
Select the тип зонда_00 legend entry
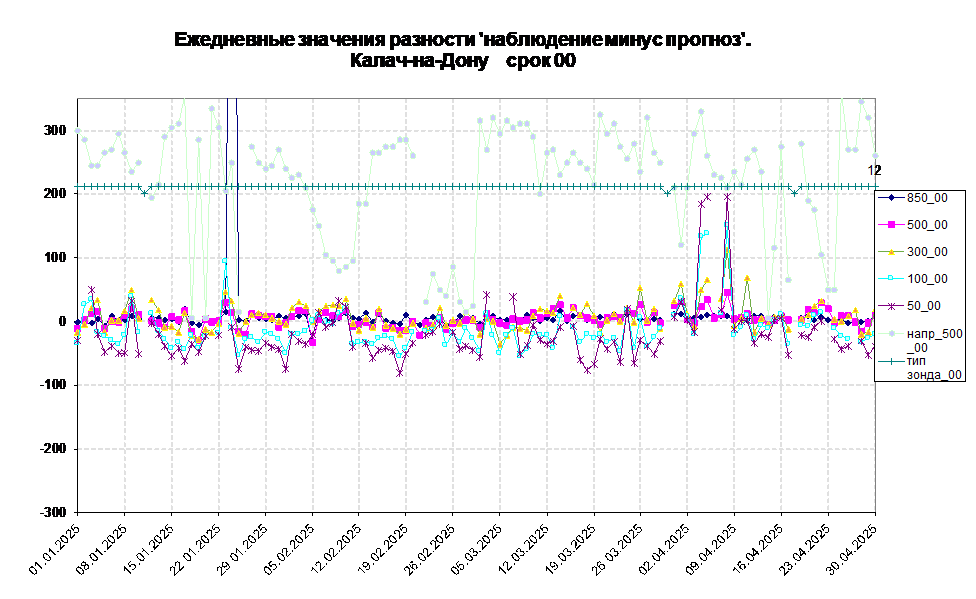click(x=920, y=367)
